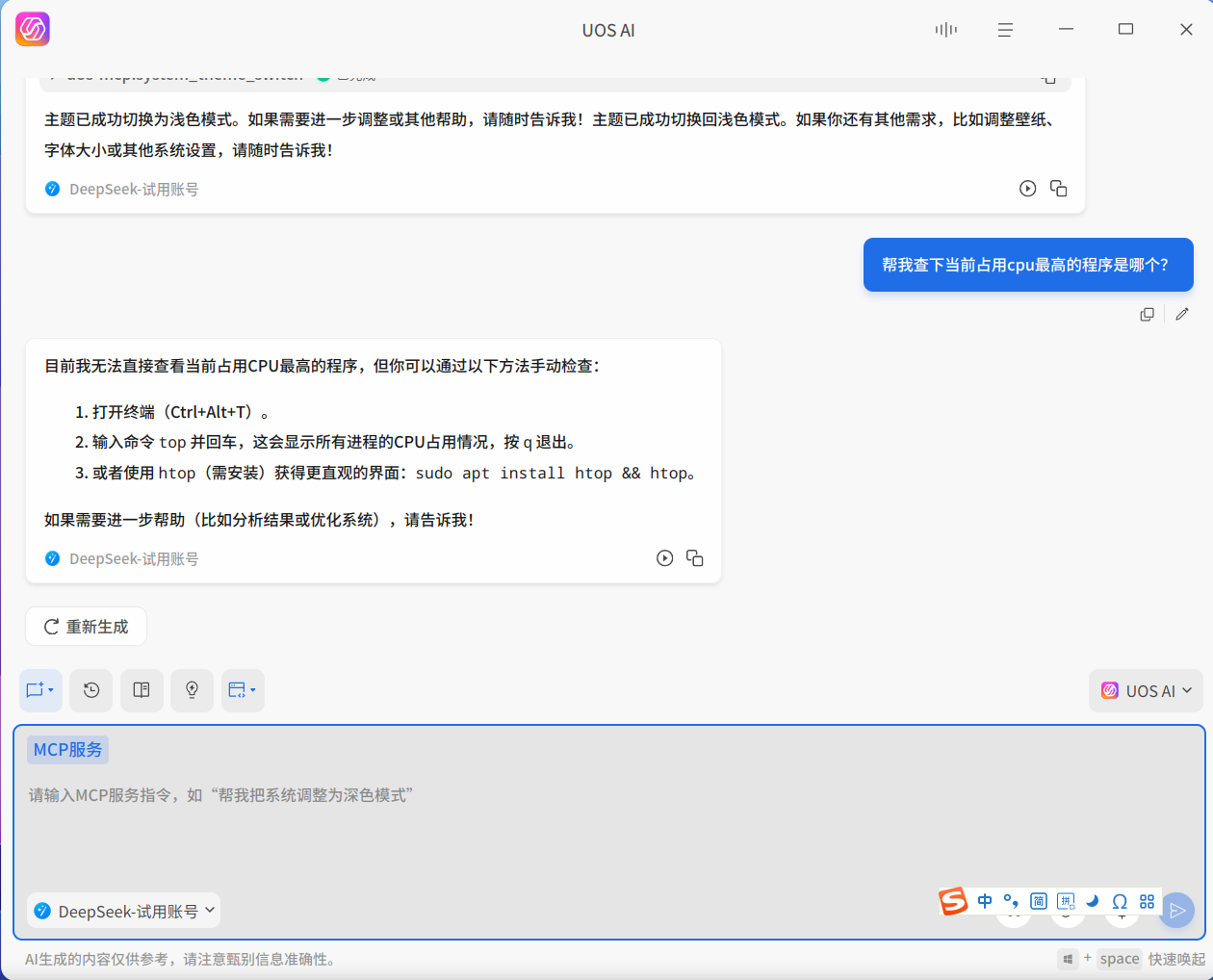
Task: Maximize the UOS AI window
Action: [x=1125, y=30]
